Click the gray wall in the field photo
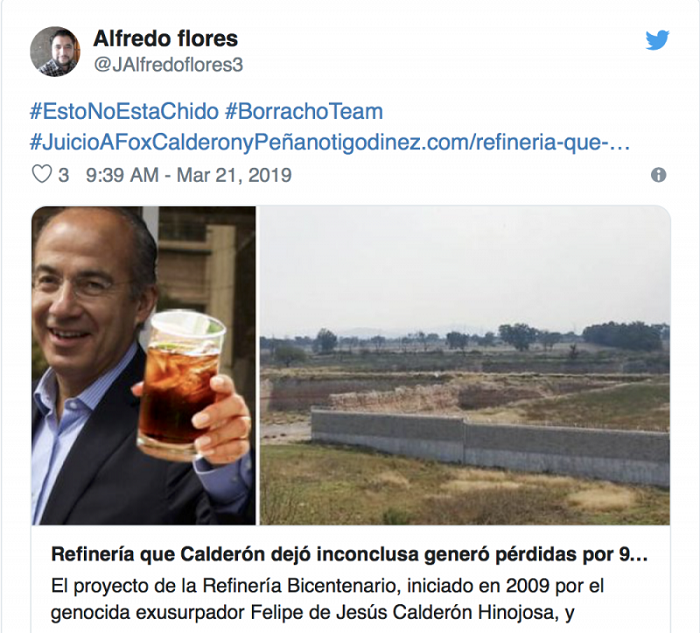The width and height of the screenshot is (700, 633). click(x=490, y=446)
